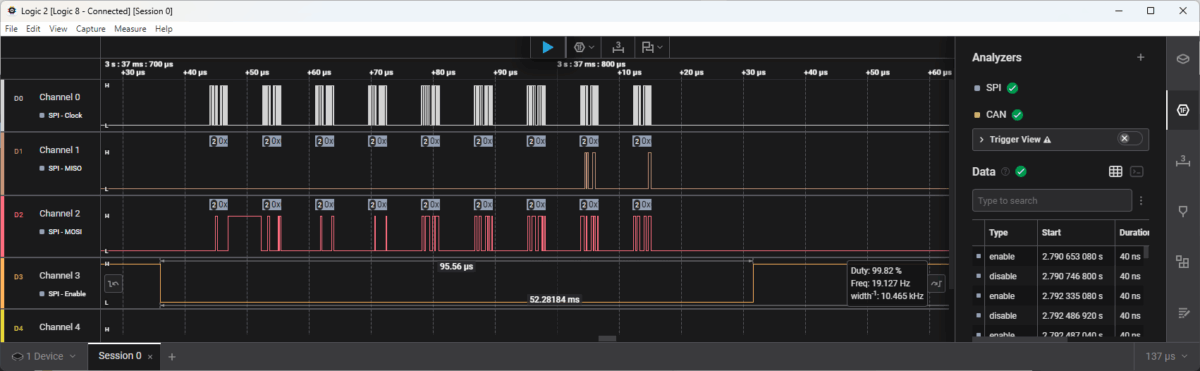Open the 1 Device dropdown

(x=43, y=356)
